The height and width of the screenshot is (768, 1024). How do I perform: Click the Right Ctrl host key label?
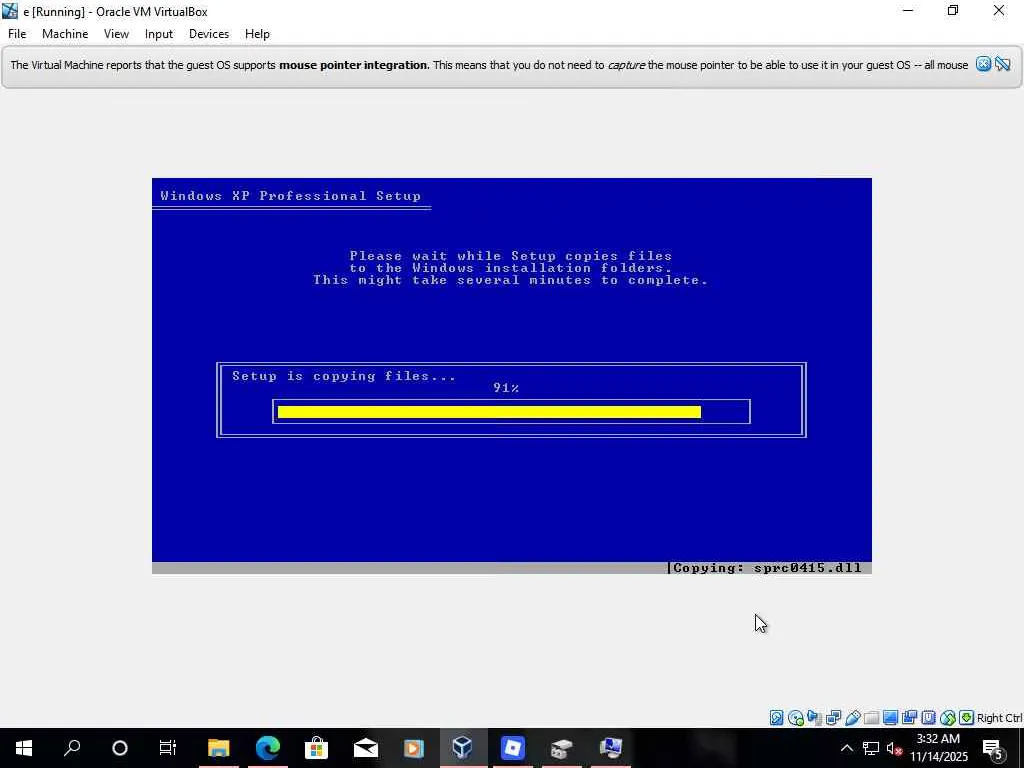999,718
